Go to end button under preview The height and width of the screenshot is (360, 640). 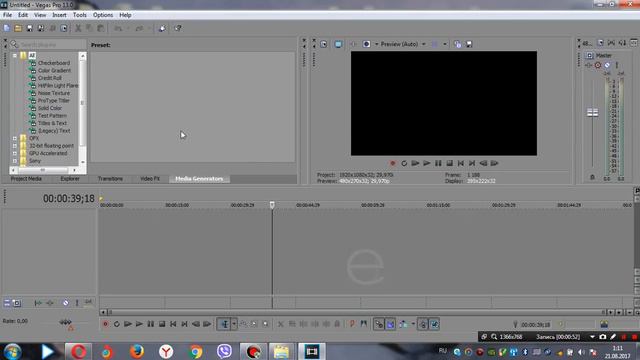coord(472,163)
